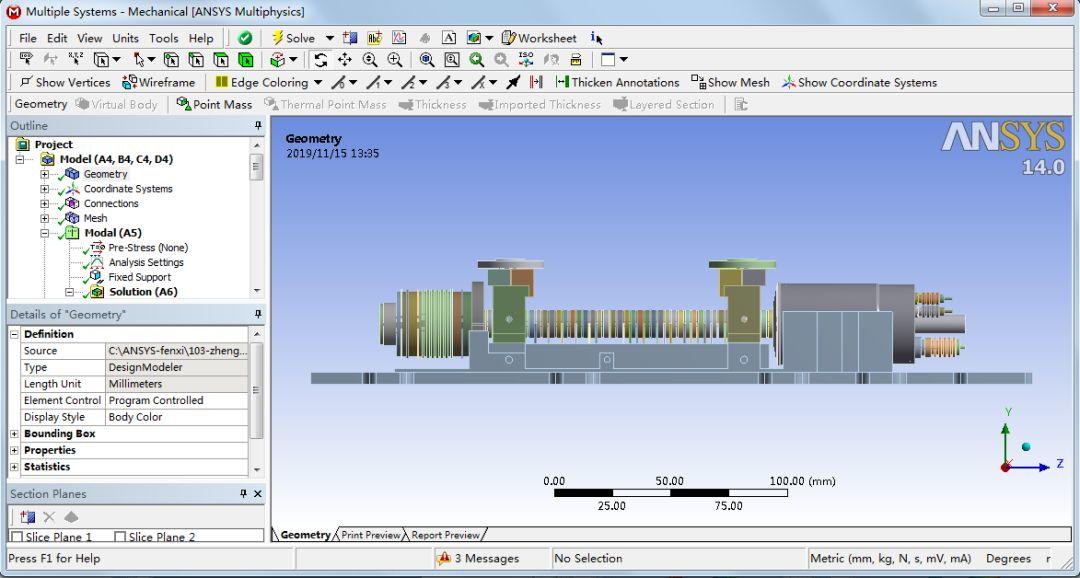
Task: Click the Selection Information 'i' icon
Action: (596, 38)
